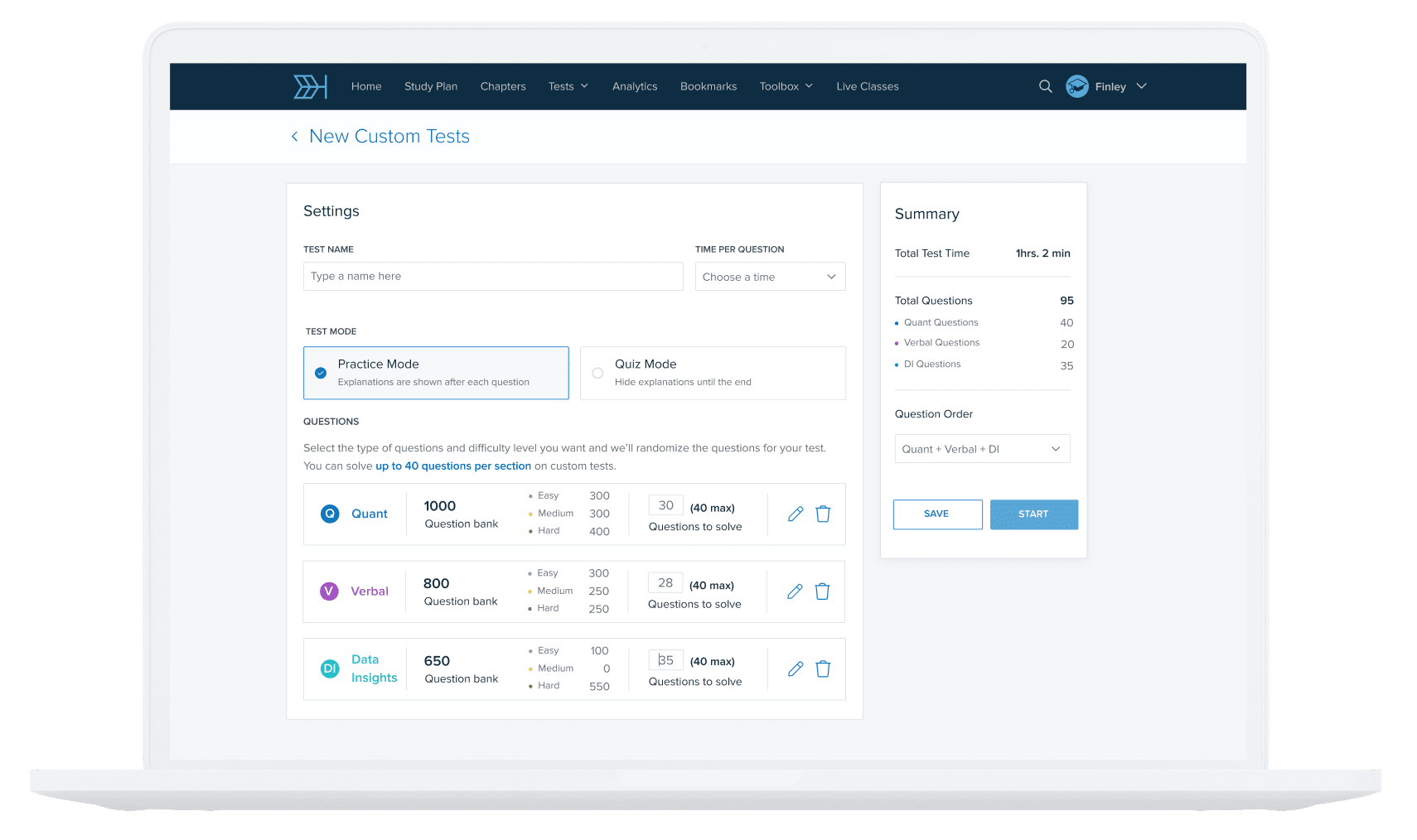Click the Verbal section name
This screenshot has height=840, width=1417.
click(x=370, y=591)
